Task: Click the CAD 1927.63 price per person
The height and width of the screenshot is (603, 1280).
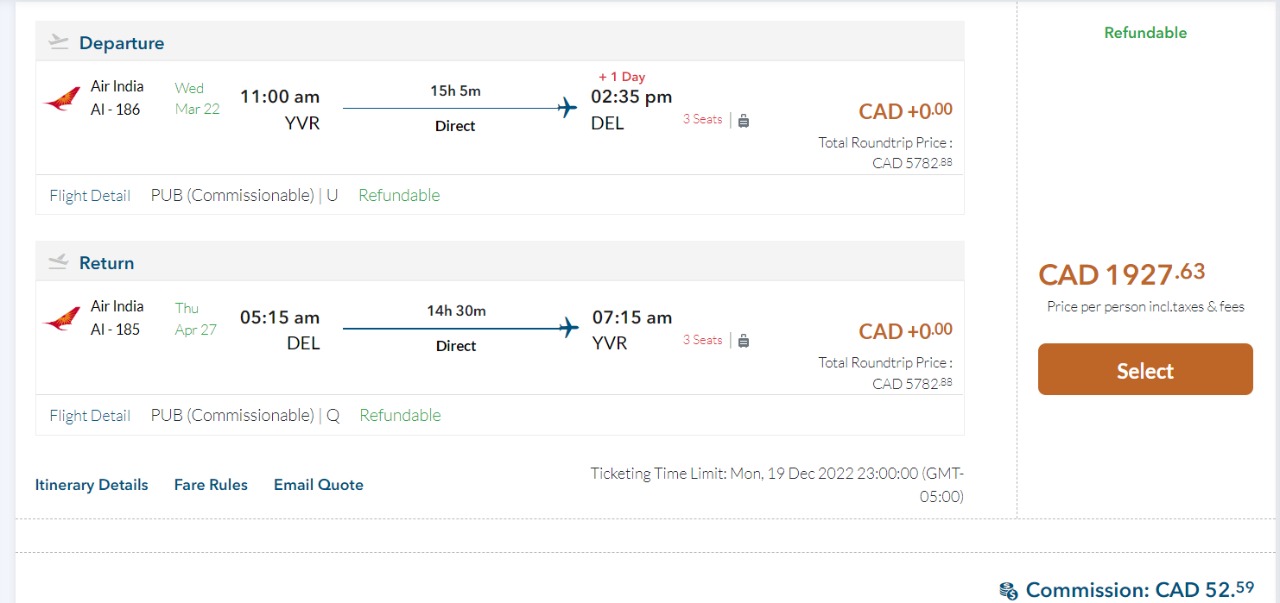Action: [1121, 274]
